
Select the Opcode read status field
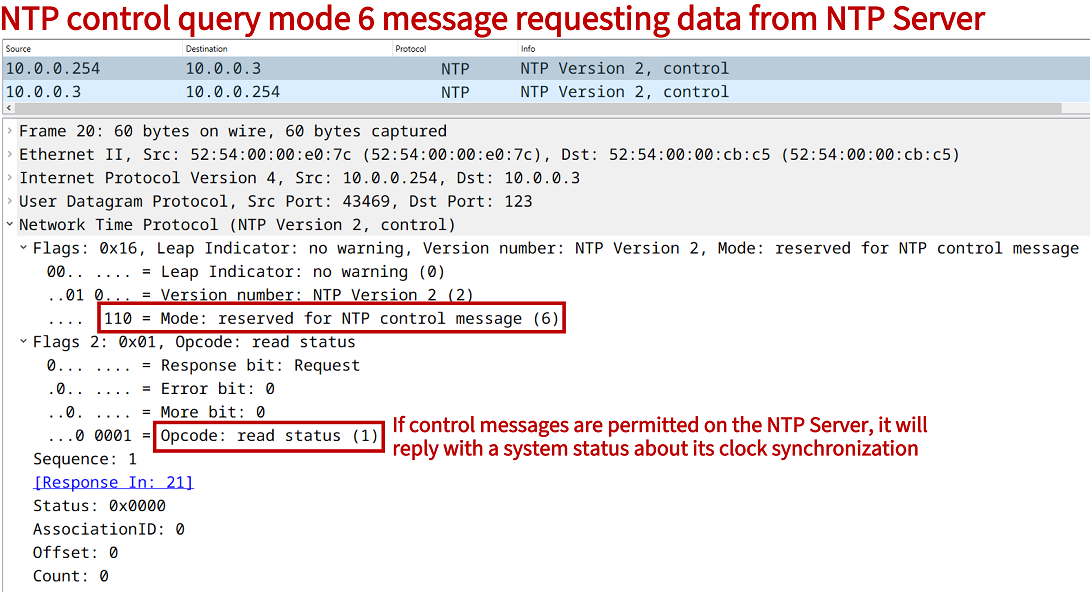point(270,436)
